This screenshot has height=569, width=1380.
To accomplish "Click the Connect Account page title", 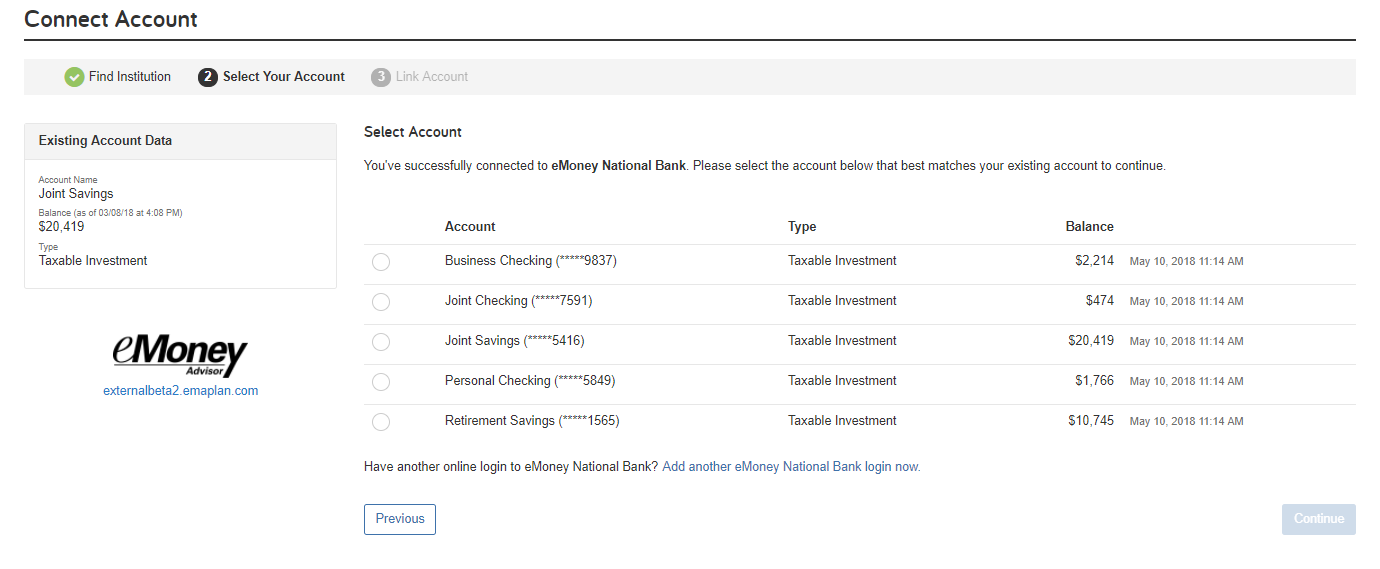I will coord(111,19).
